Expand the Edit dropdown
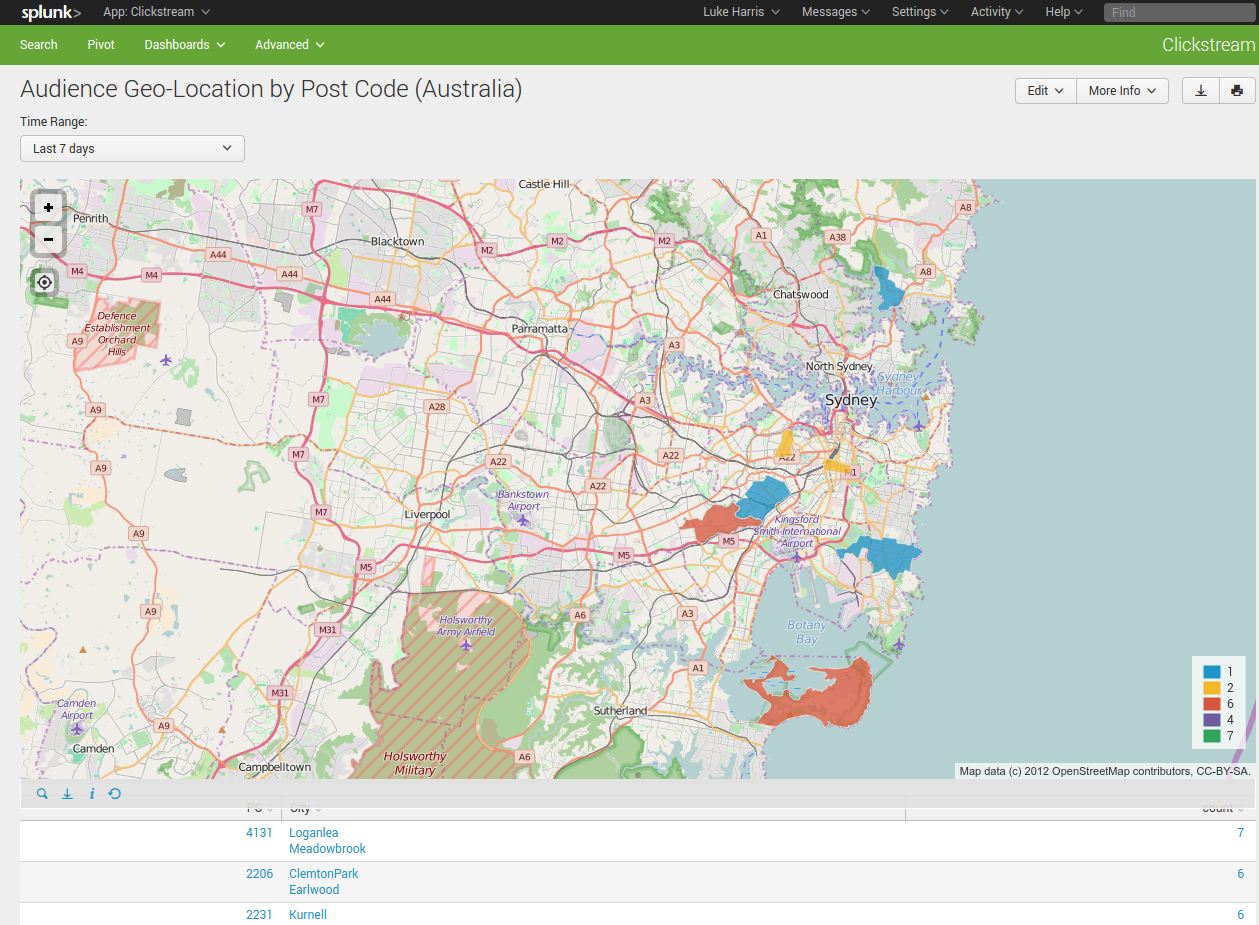The image size is (1259, 925). point(1045,91)
